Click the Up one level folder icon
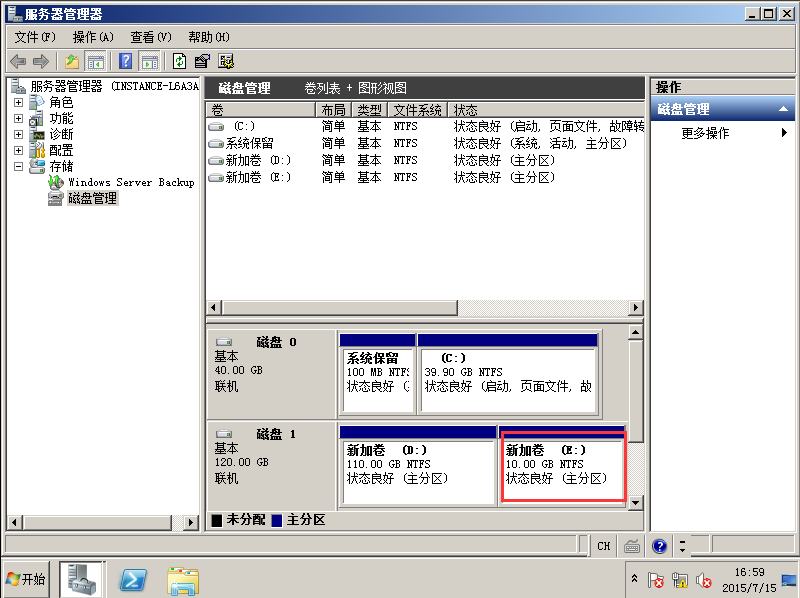 coord(72,62)
